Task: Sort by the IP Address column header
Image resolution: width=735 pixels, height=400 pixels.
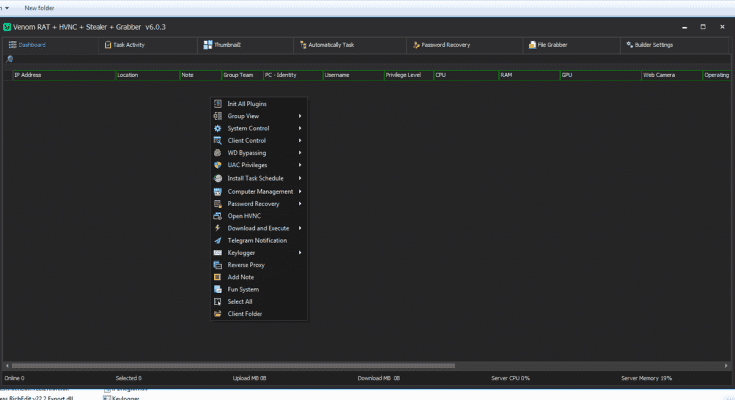Action: tap(60, 75)
